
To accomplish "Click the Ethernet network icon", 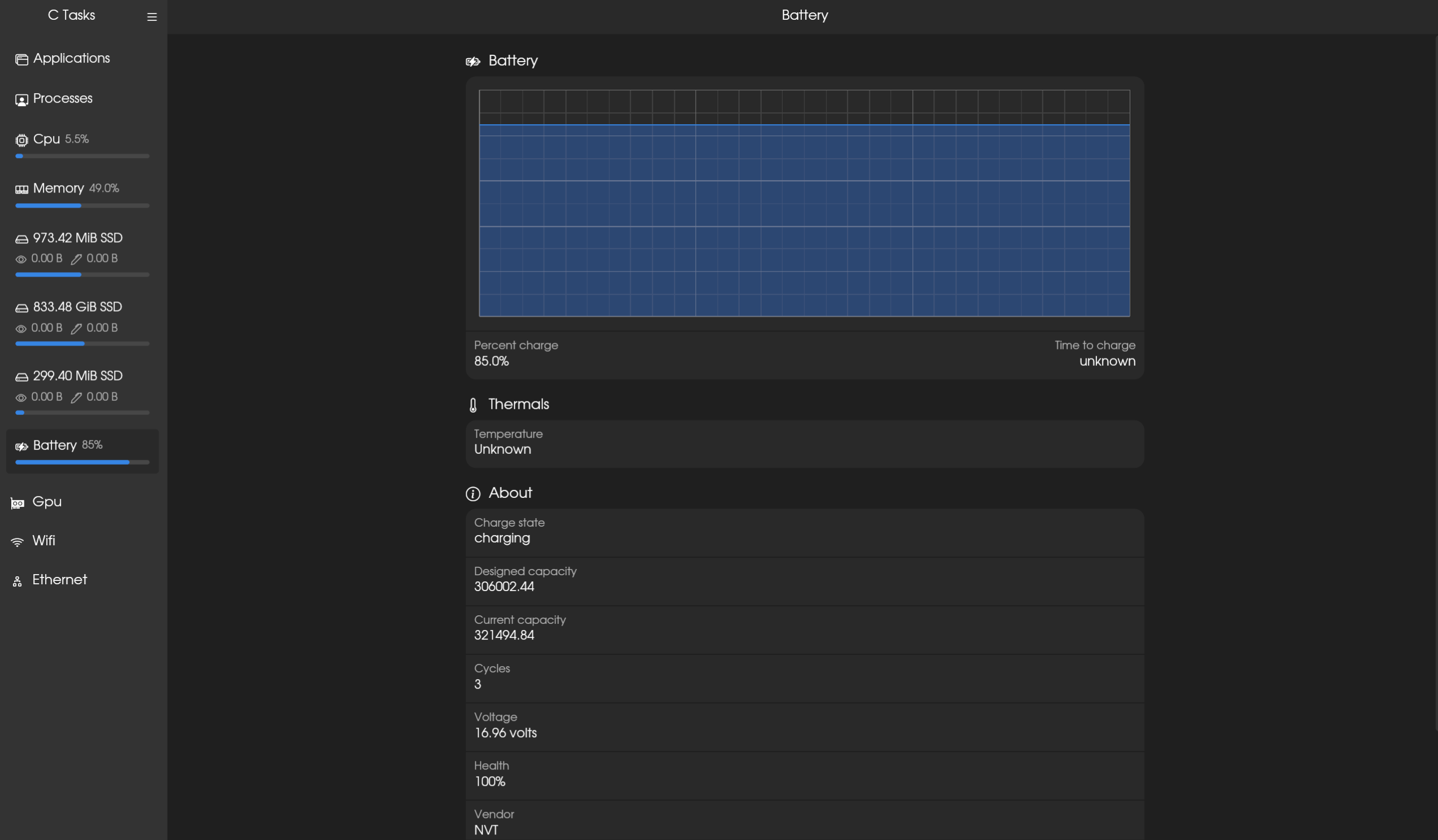I will click(18, 581).
